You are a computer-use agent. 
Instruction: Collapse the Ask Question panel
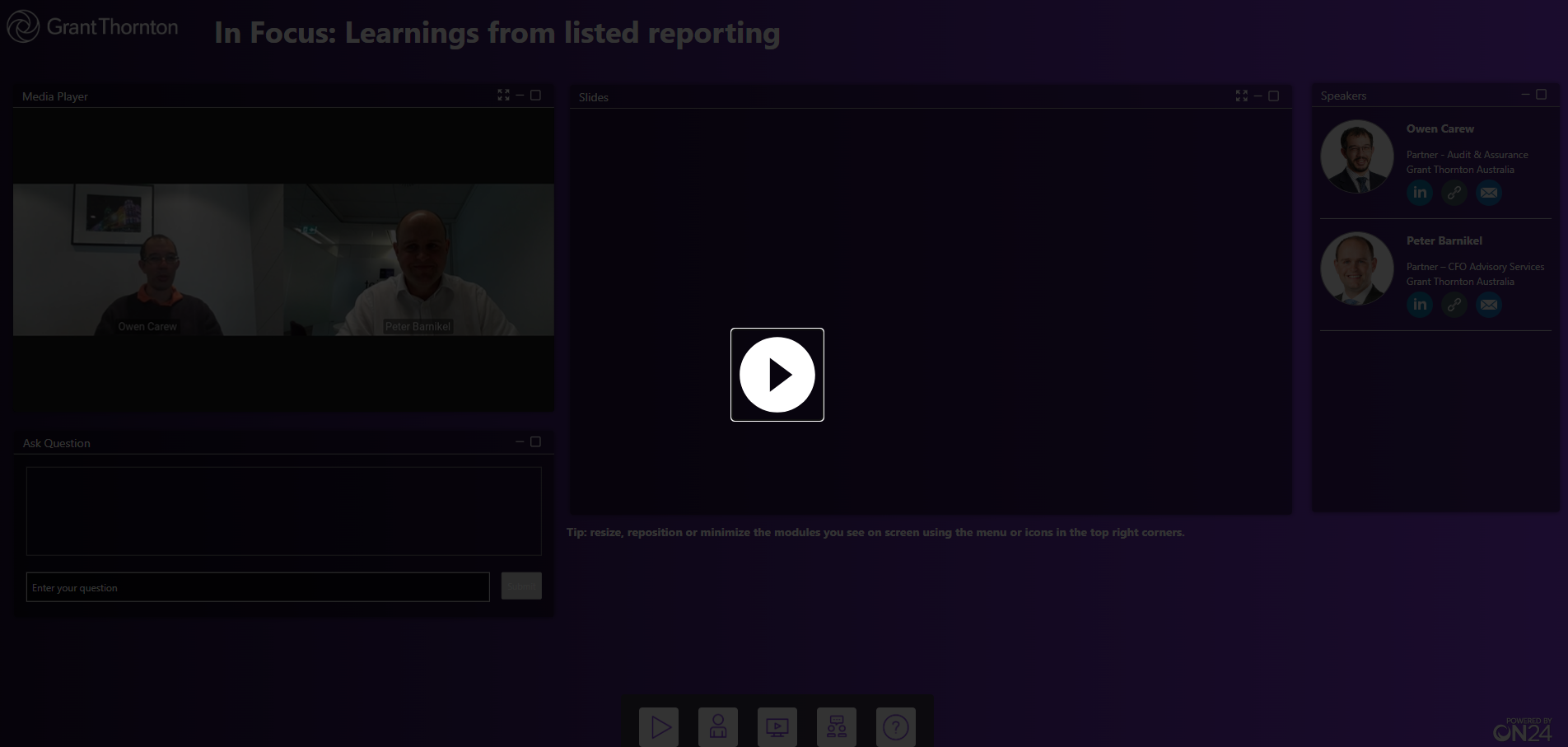[520, 442]
